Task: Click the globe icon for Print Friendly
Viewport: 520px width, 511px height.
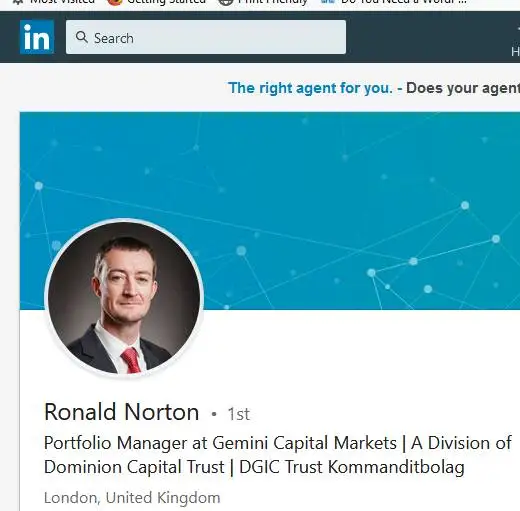Action: [225, 2]
